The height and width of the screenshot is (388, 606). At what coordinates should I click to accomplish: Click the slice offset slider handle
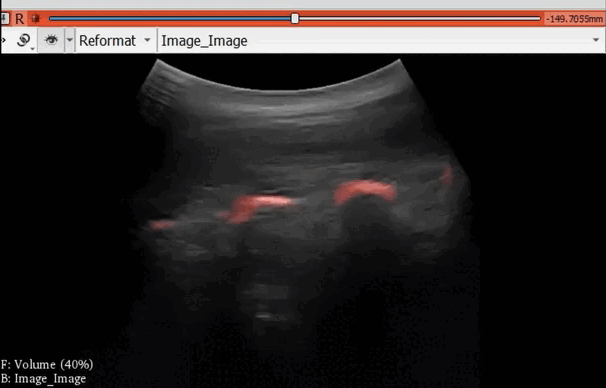tap(295, 19)
